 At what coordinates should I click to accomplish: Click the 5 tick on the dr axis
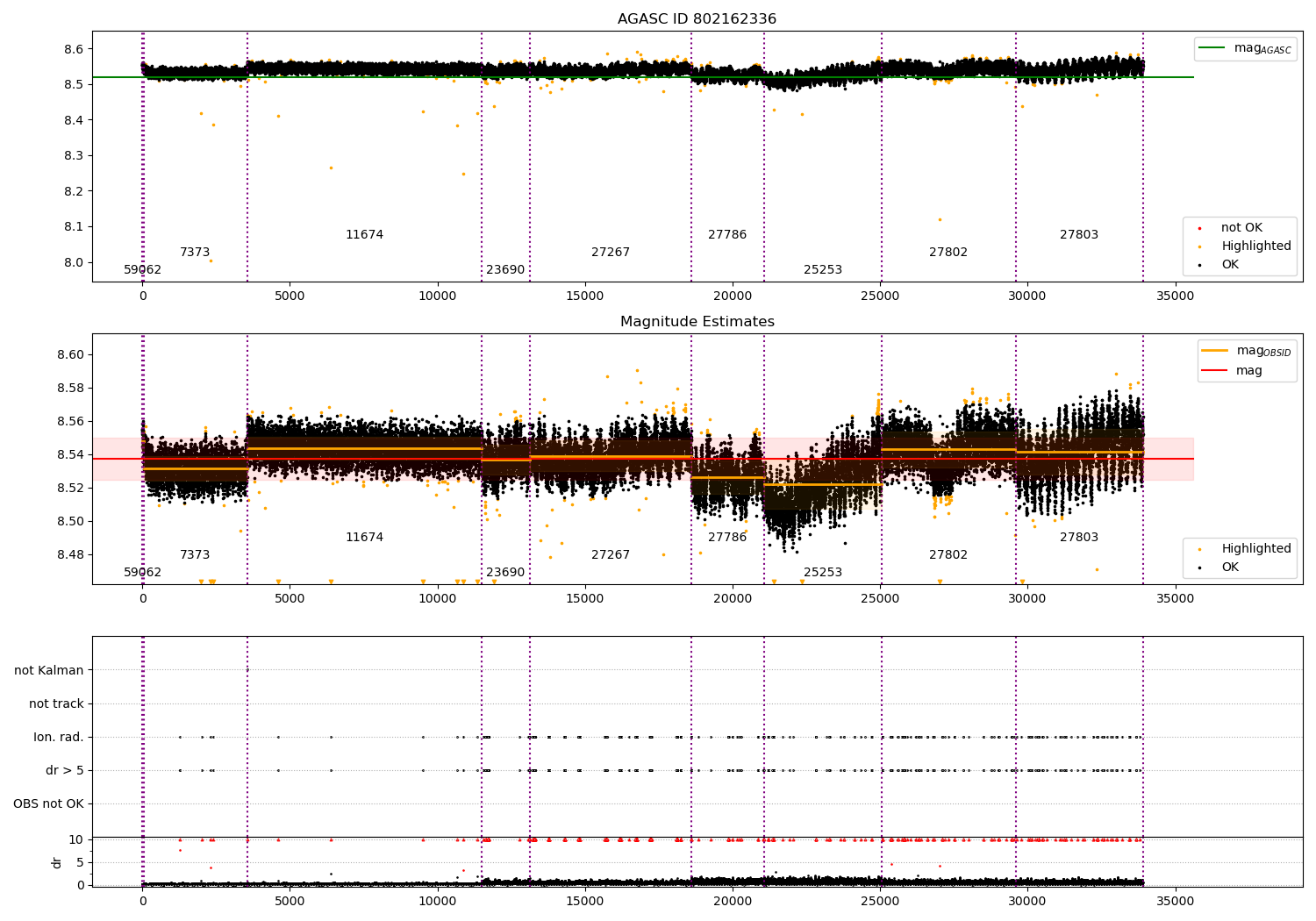pos(81,863)
